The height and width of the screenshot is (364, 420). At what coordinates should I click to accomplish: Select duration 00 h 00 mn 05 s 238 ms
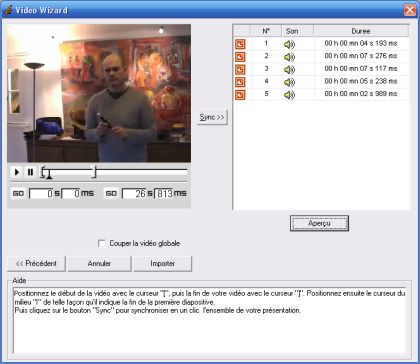[x=361, y=82]
